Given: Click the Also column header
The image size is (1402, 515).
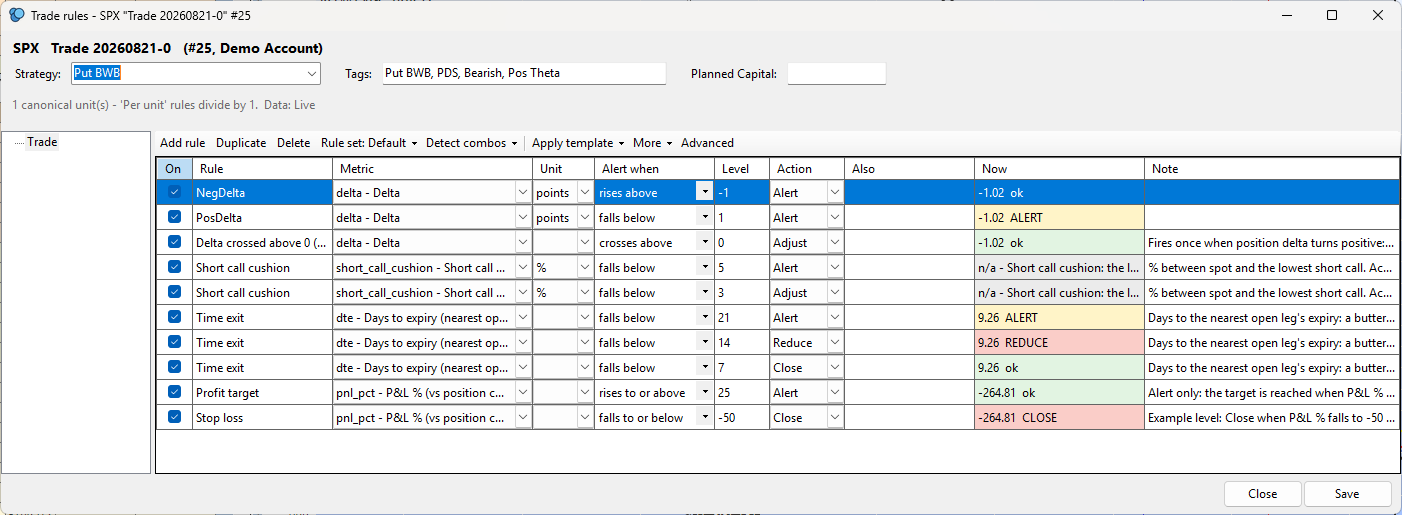Looking at the screenshot, I should click(x=909, y=169).
